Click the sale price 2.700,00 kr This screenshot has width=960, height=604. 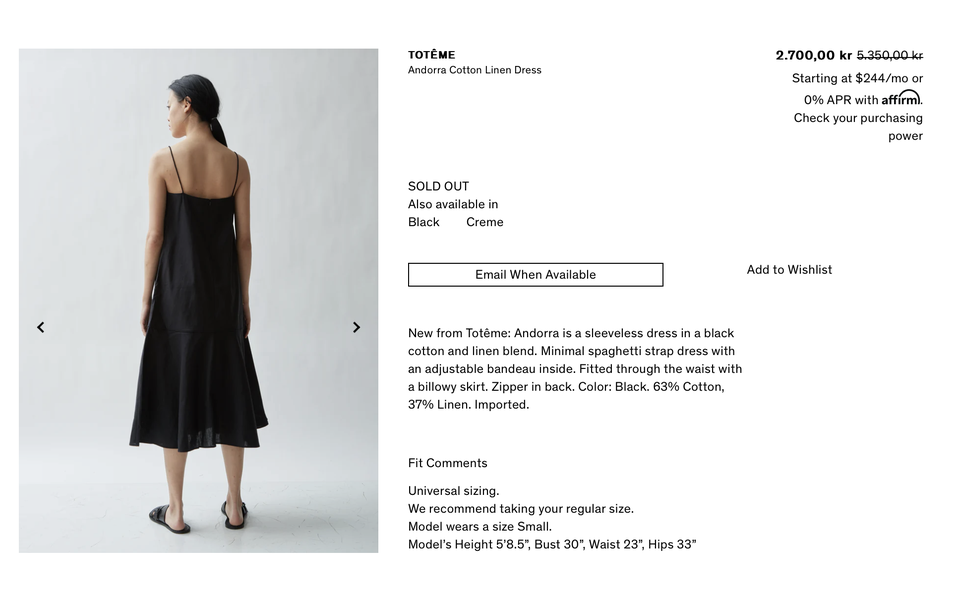pos(814,55)
